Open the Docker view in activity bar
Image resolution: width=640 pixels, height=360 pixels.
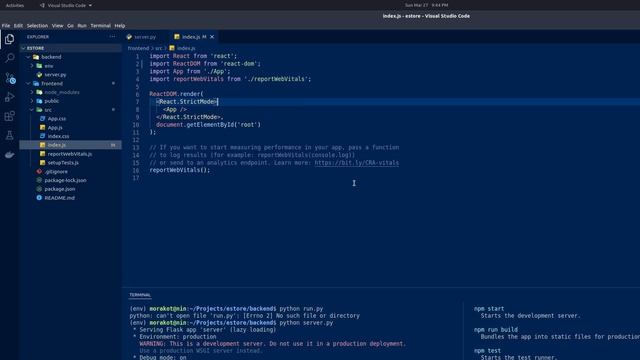[9, 155]
